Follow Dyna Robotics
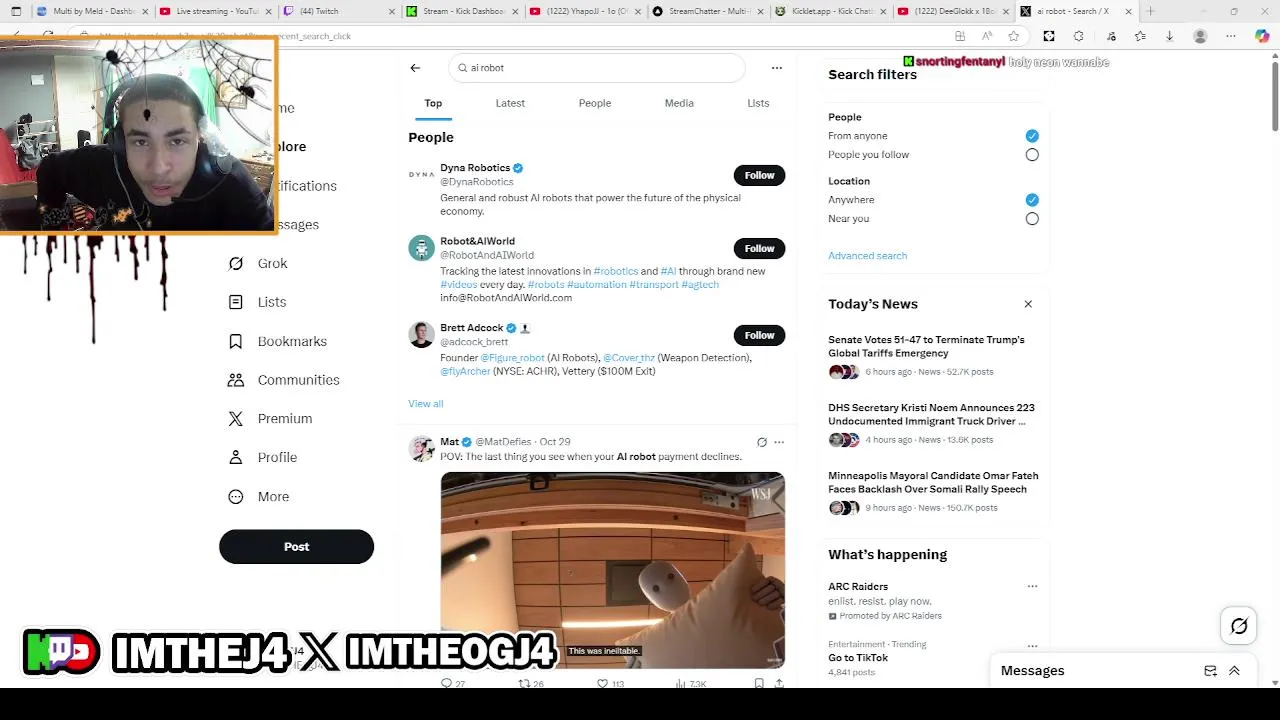Viewport: 1280px width, 720px height. point(759,175)
